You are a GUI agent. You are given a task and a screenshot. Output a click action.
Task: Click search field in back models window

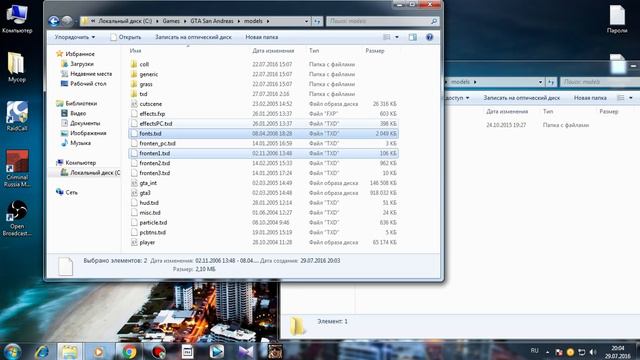coord(600,82)
